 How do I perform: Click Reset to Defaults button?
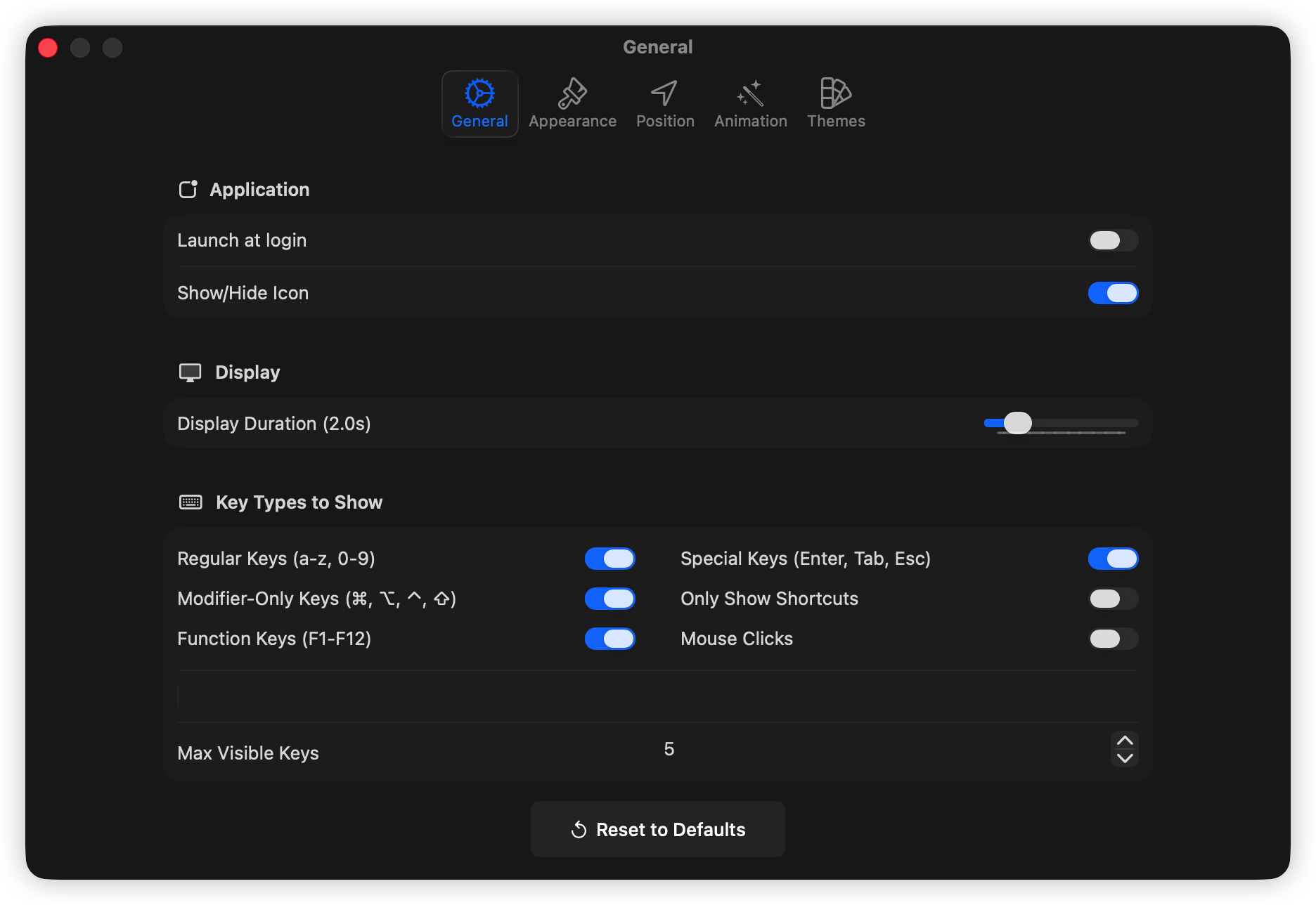[657, 829]
